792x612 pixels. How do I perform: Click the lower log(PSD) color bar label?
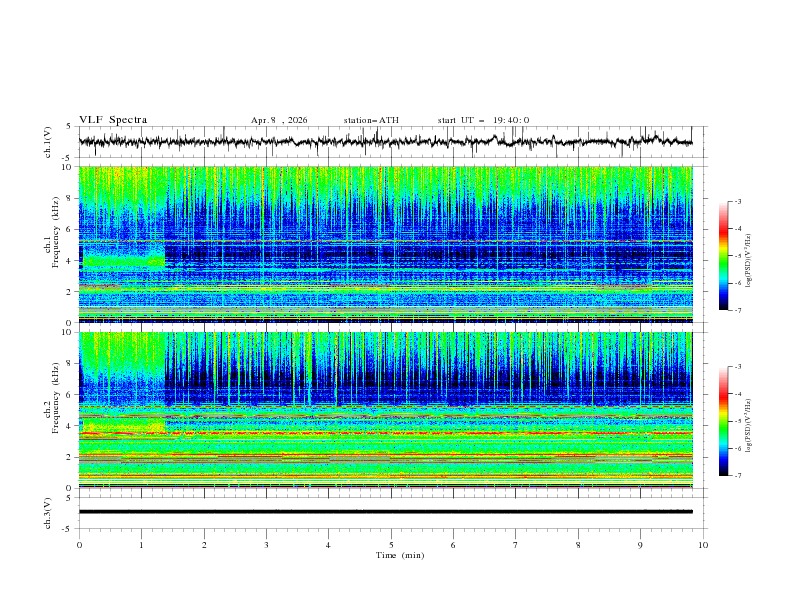tap(749, 425)
